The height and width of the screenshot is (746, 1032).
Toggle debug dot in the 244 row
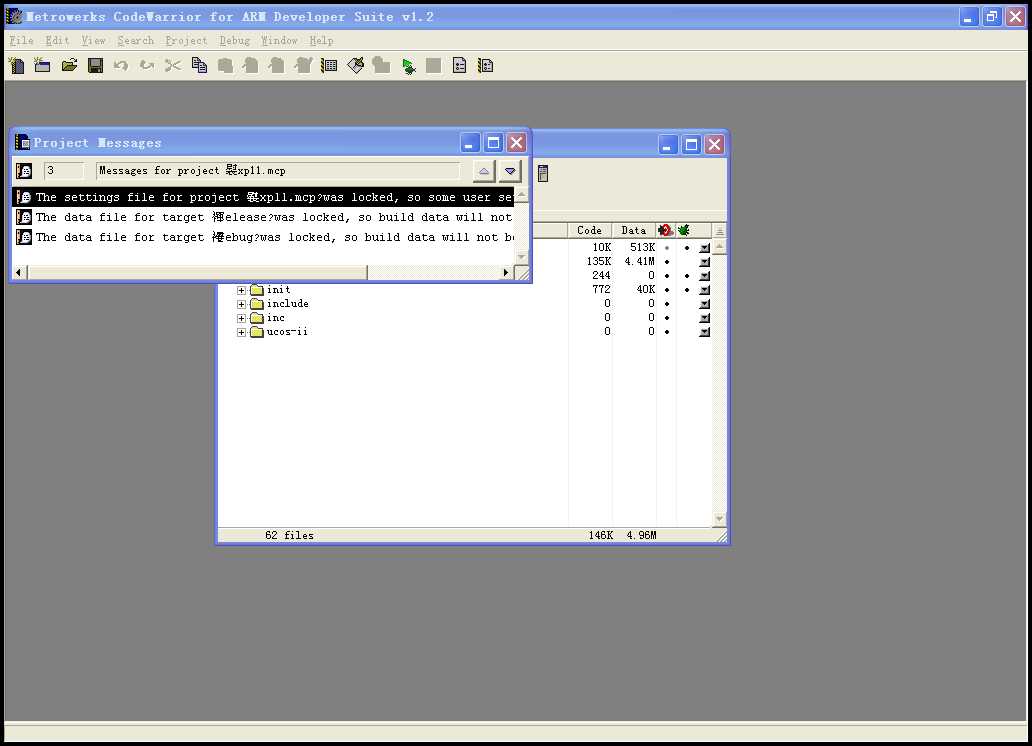point(686,276)
